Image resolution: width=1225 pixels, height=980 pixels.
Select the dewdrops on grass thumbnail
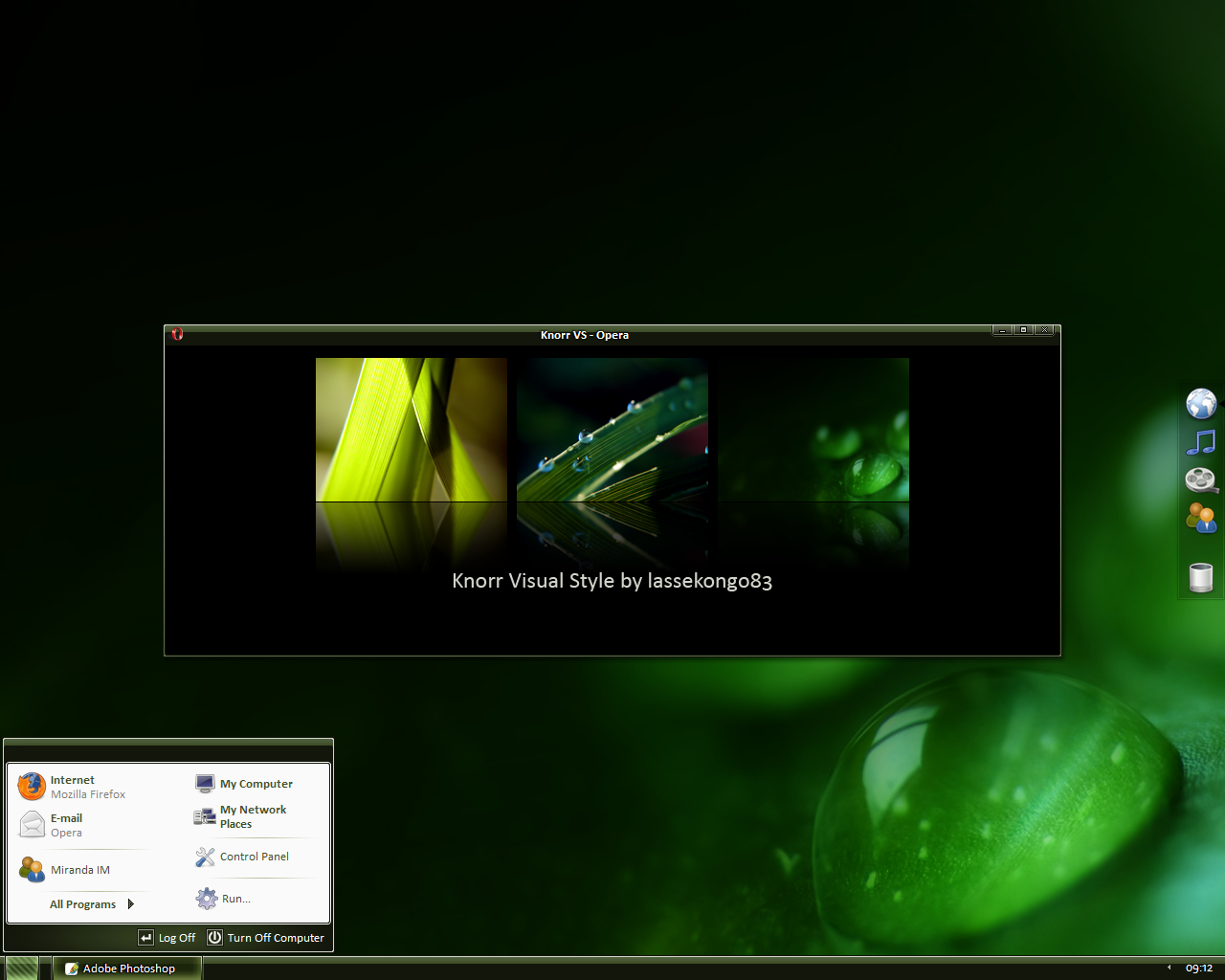[612, 430]
